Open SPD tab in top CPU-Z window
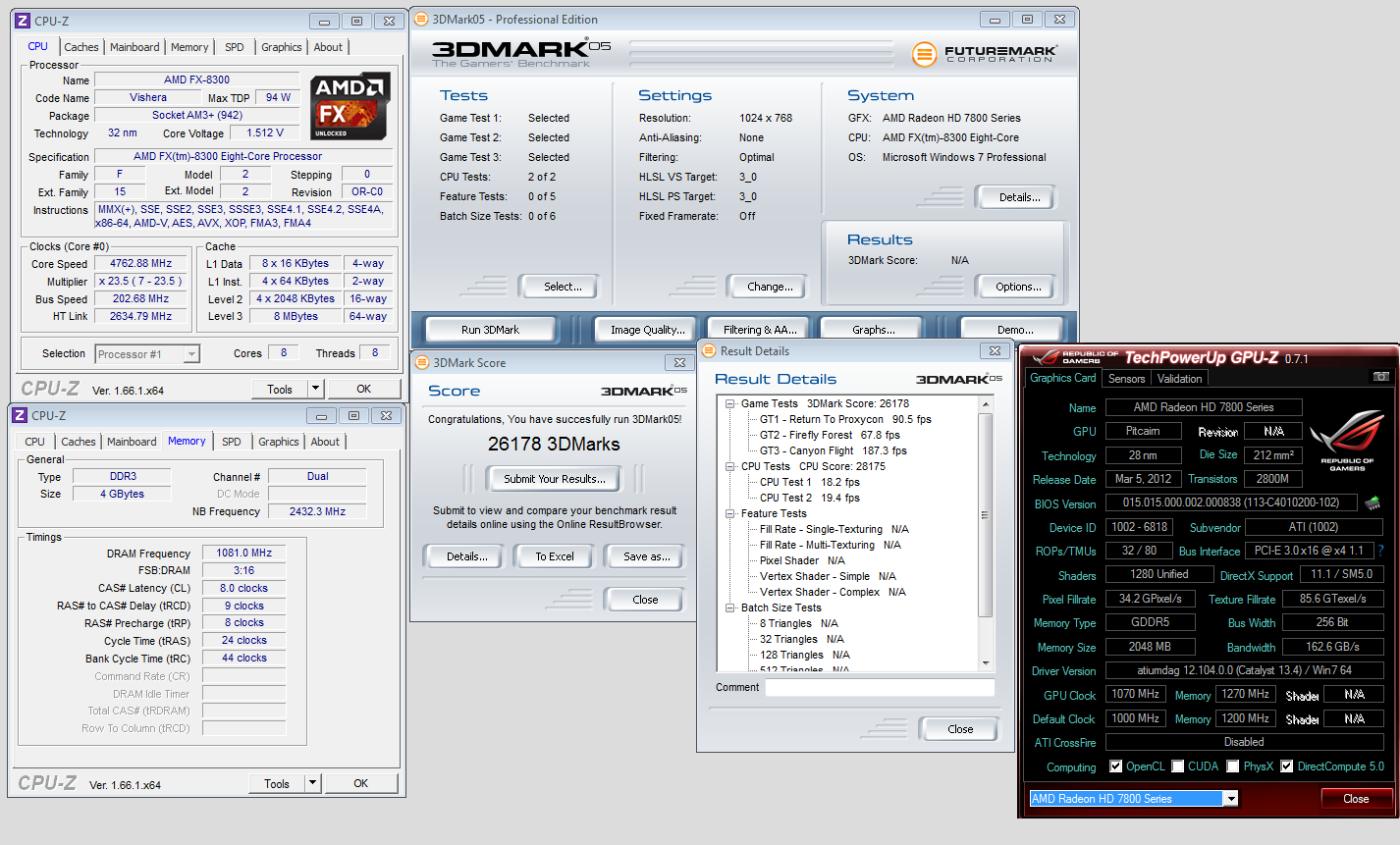The width and height of the screenshot is (1400, 845). click(x=234, y=47)
